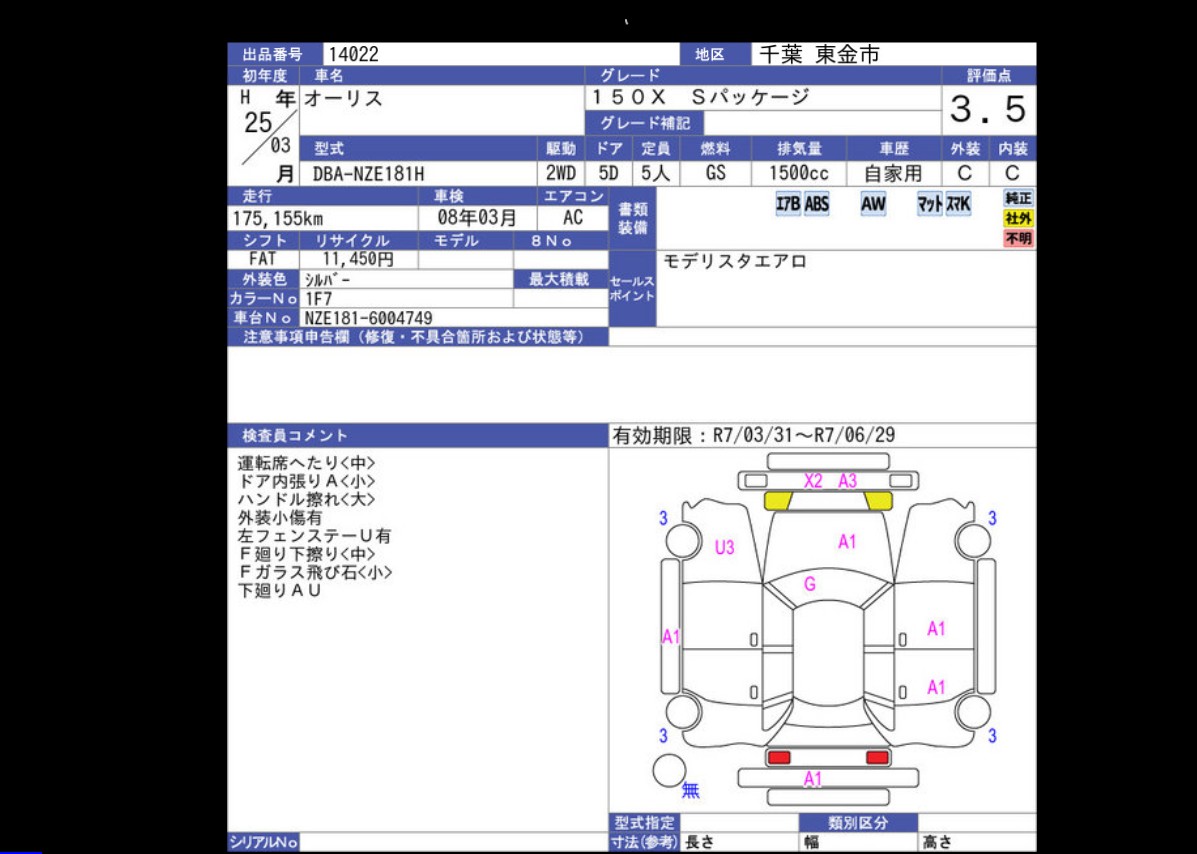Image resolution: width=1197 pixels, height=854 pixels.
Task: Click comment Fガラス飛び石<小>
Action: [315, 572]
